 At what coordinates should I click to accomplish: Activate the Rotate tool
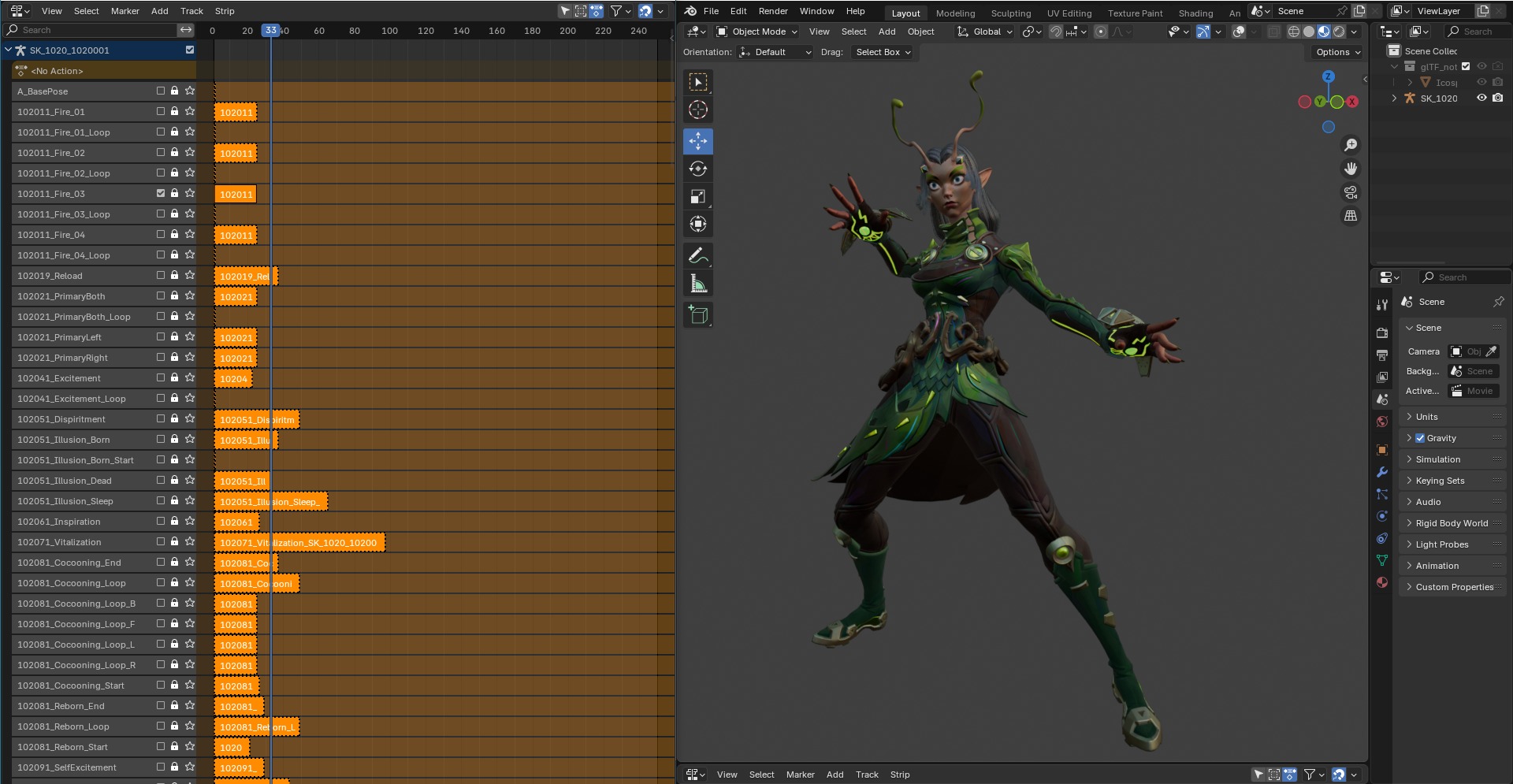click(698, 169)
